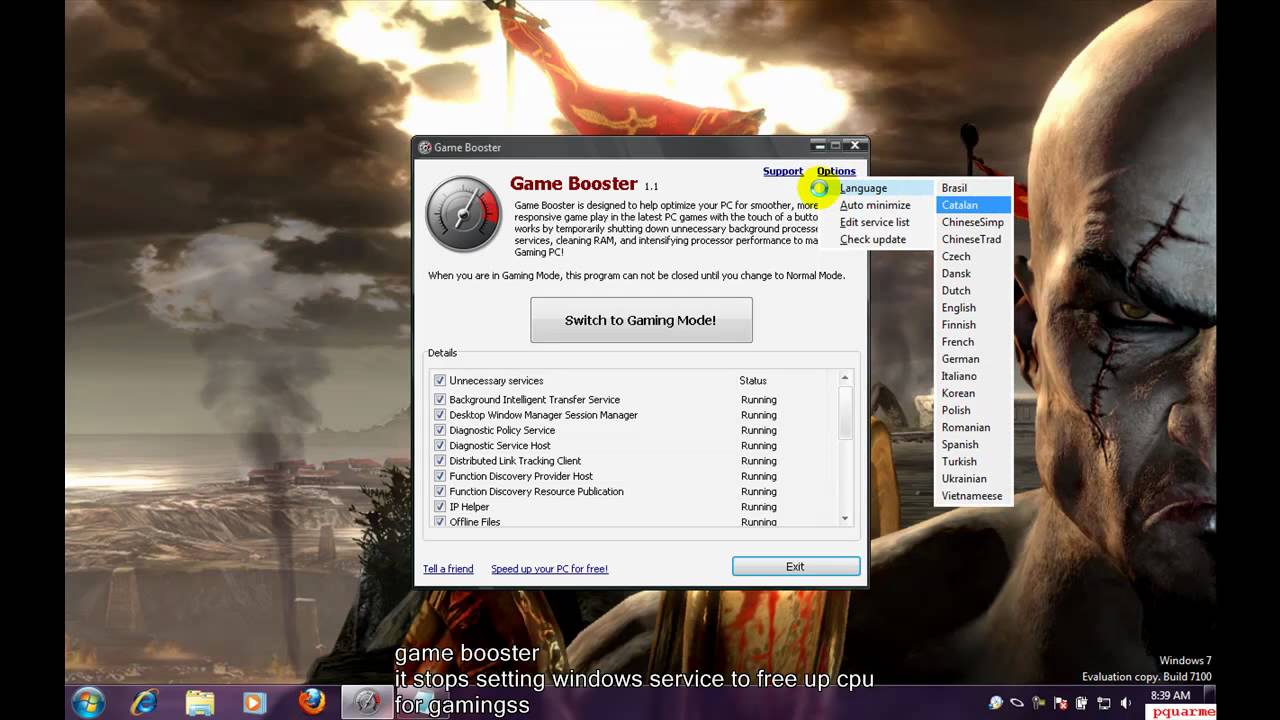The width and height of the screenshot is (1280, 720).
Task: Select Czech language
Action: click(x=974, y=256)
